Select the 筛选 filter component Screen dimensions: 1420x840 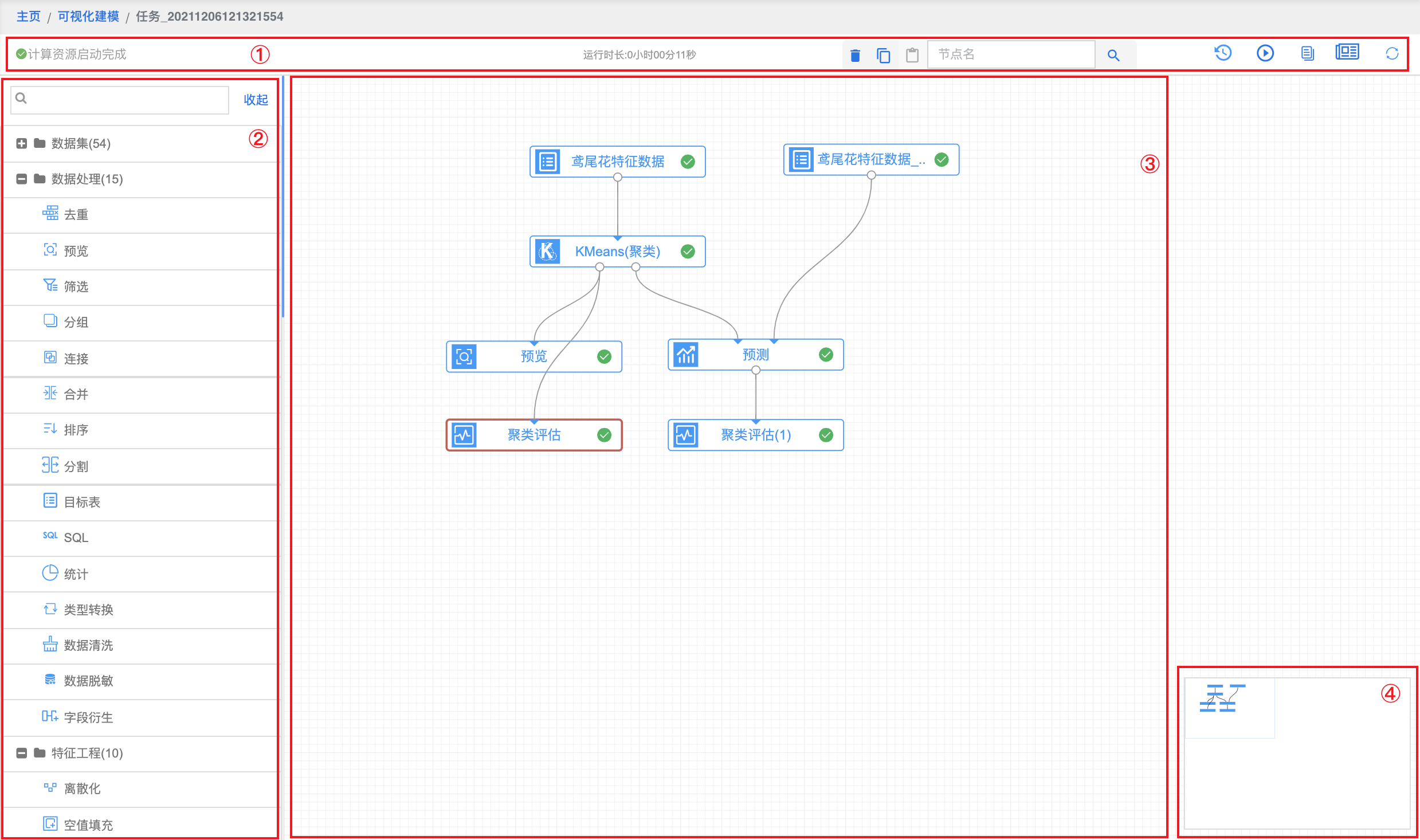point(140,286)
